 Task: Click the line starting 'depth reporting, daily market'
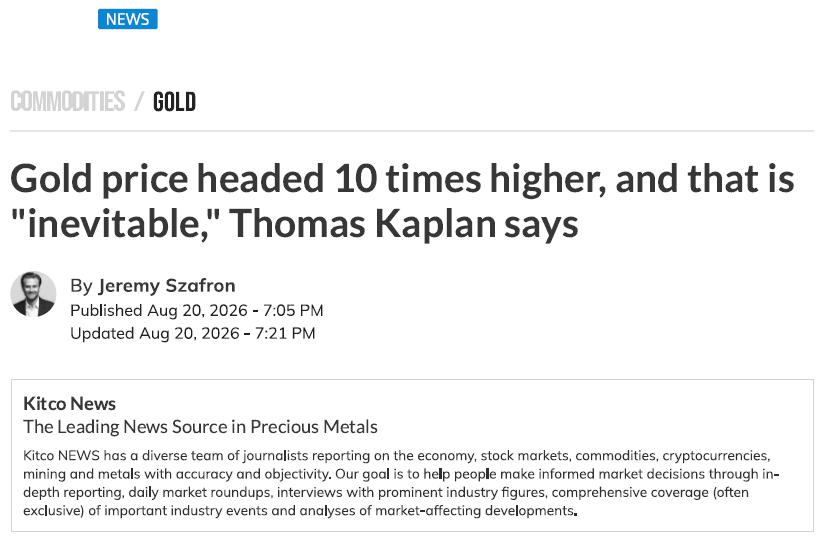pos(386,492)
